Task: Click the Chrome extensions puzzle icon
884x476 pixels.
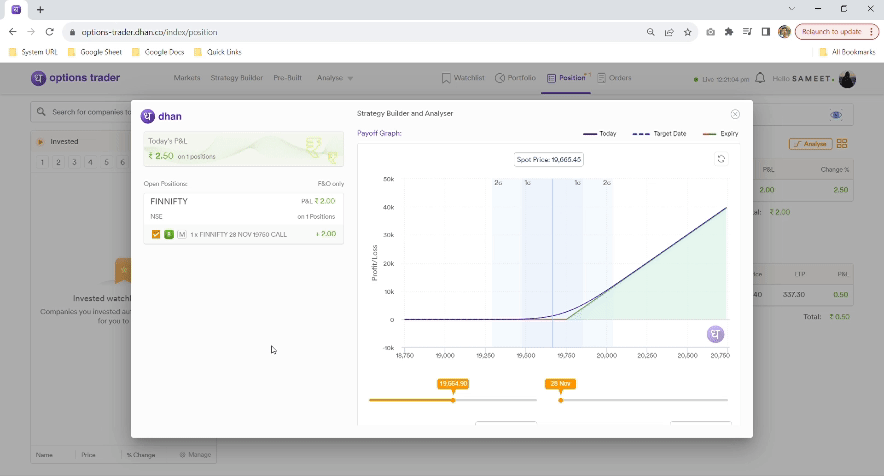Action: click(729, 32)
